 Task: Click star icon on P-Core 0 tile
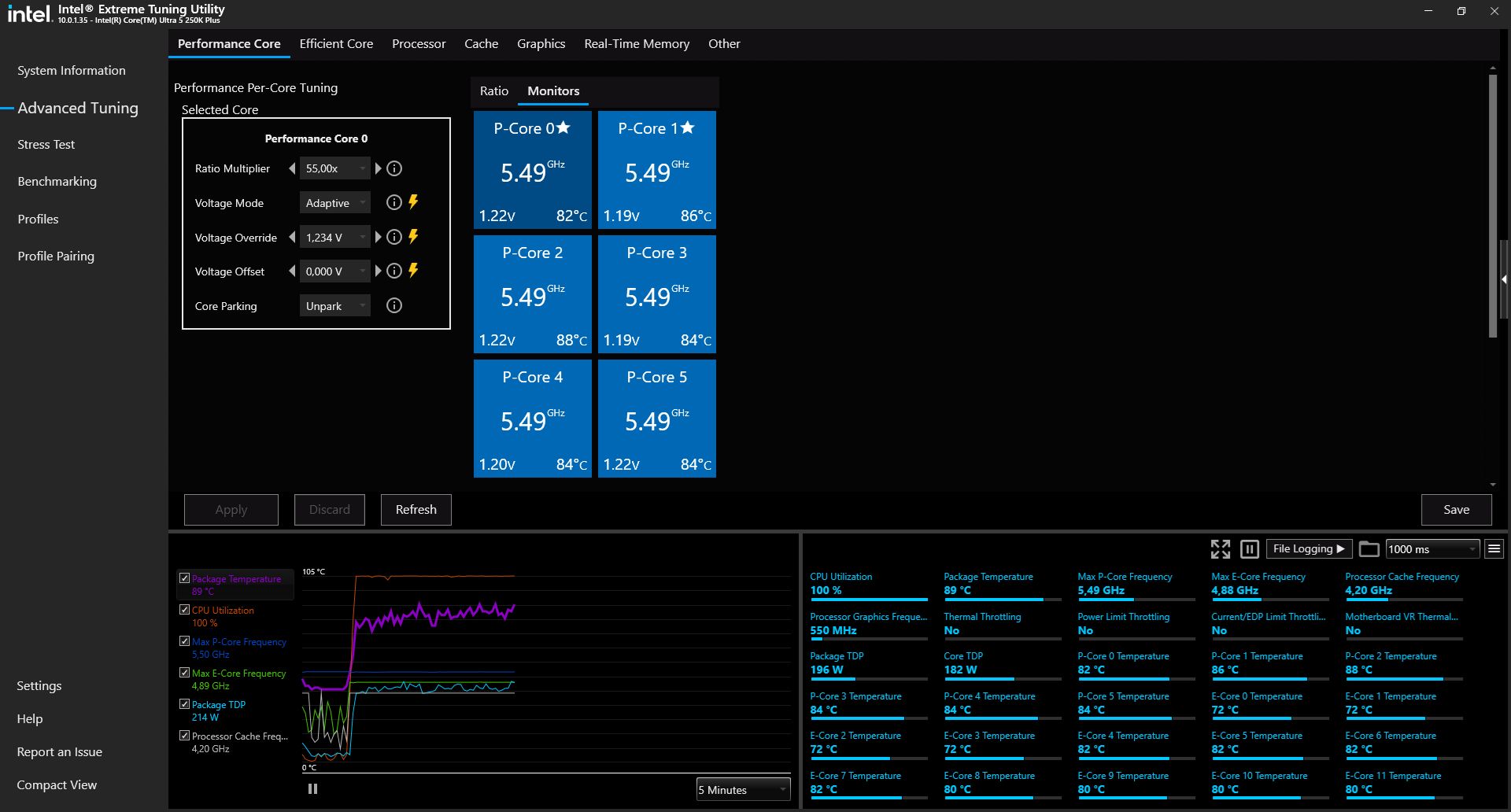[x=563, y=127]
